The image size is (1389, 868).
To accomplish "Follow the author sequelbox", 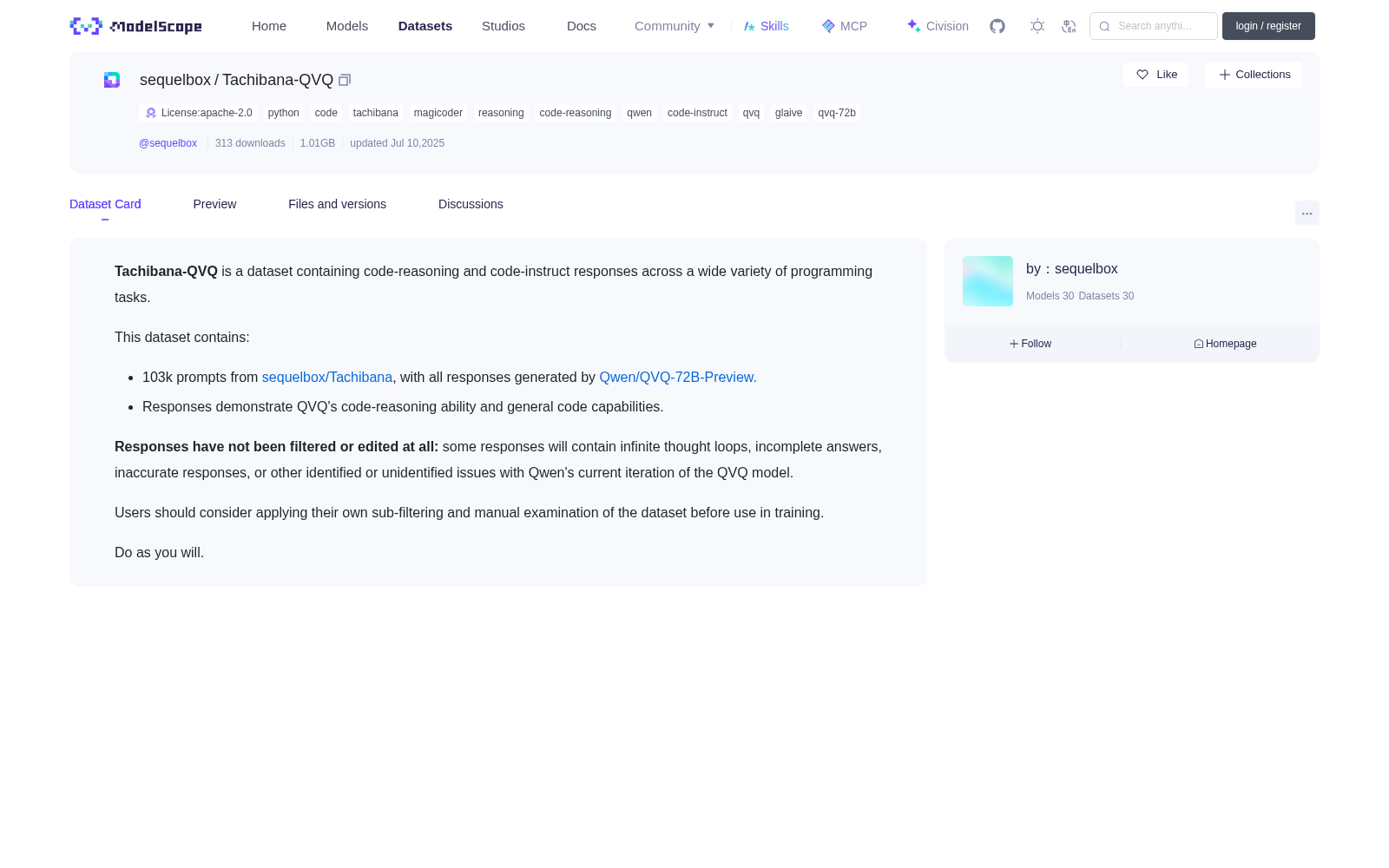I will coord(1030,344).
